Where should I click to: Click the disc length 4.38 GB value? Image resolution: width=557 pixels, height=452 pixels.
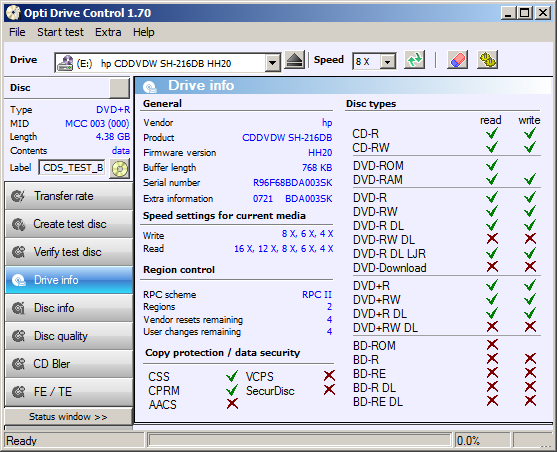(x=113, y=137)
